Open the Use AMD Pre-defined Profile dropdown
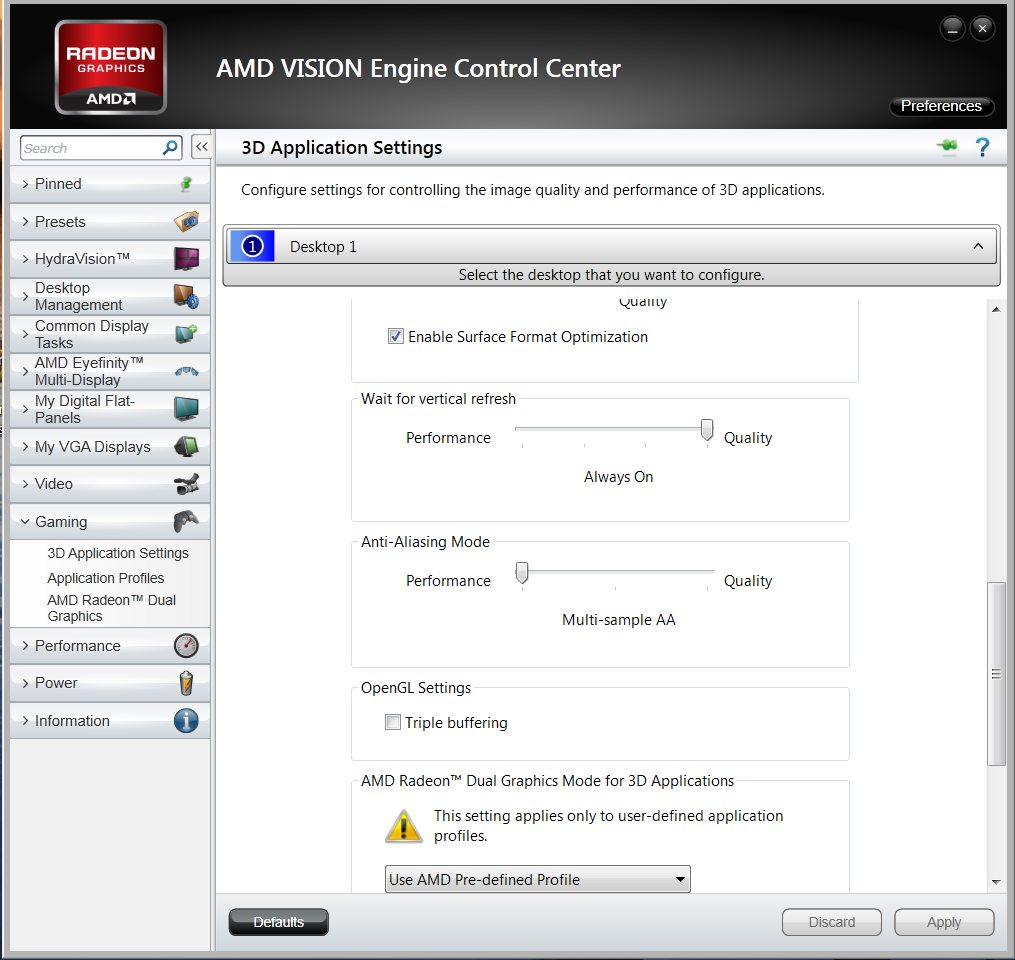1015x960 pixels. pyautogui.click(x=537, y=879)
